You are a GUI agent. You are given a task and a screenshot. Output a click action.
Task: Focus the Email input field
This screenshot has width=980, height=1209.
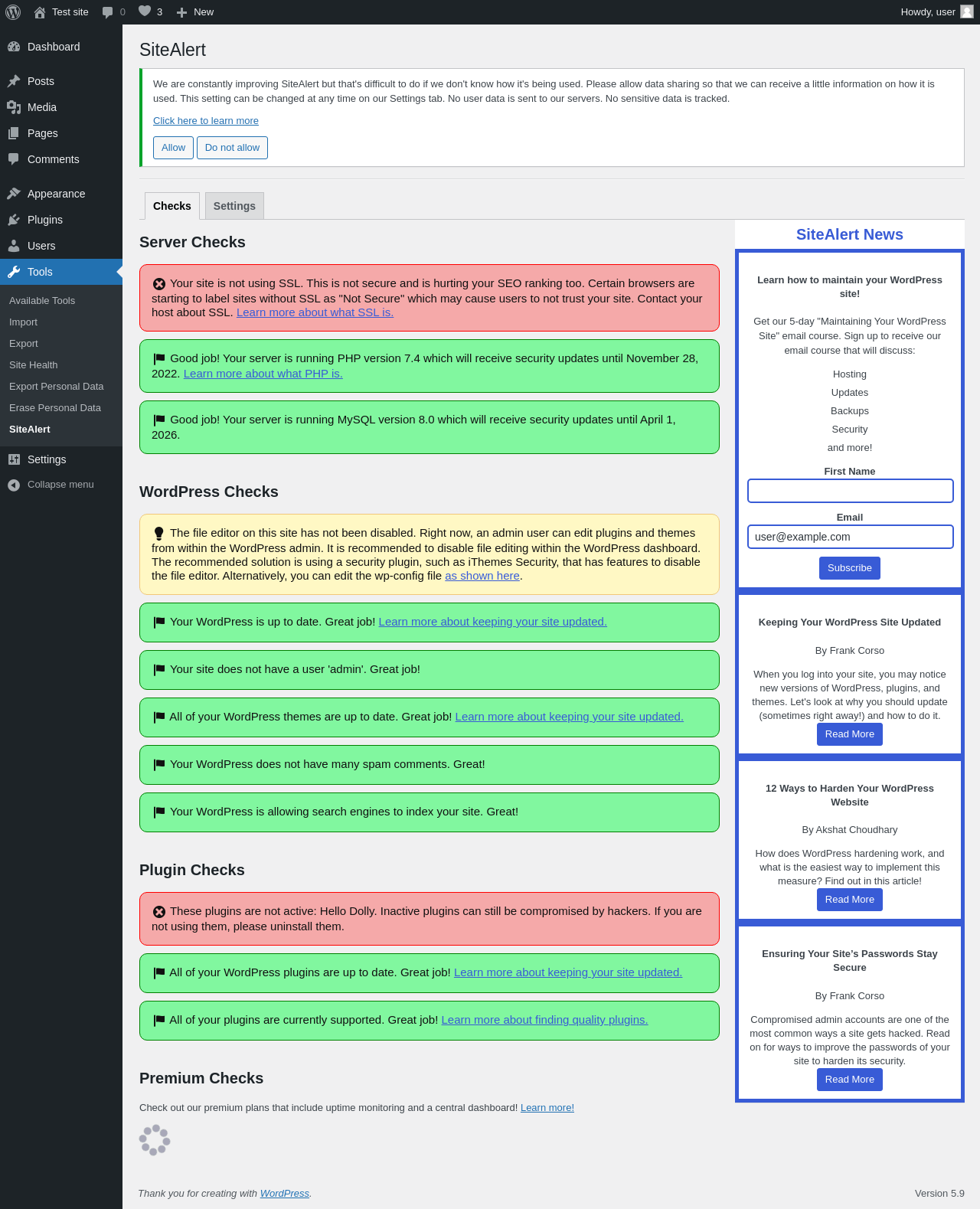pyautogui.click(x=850, y=537)
